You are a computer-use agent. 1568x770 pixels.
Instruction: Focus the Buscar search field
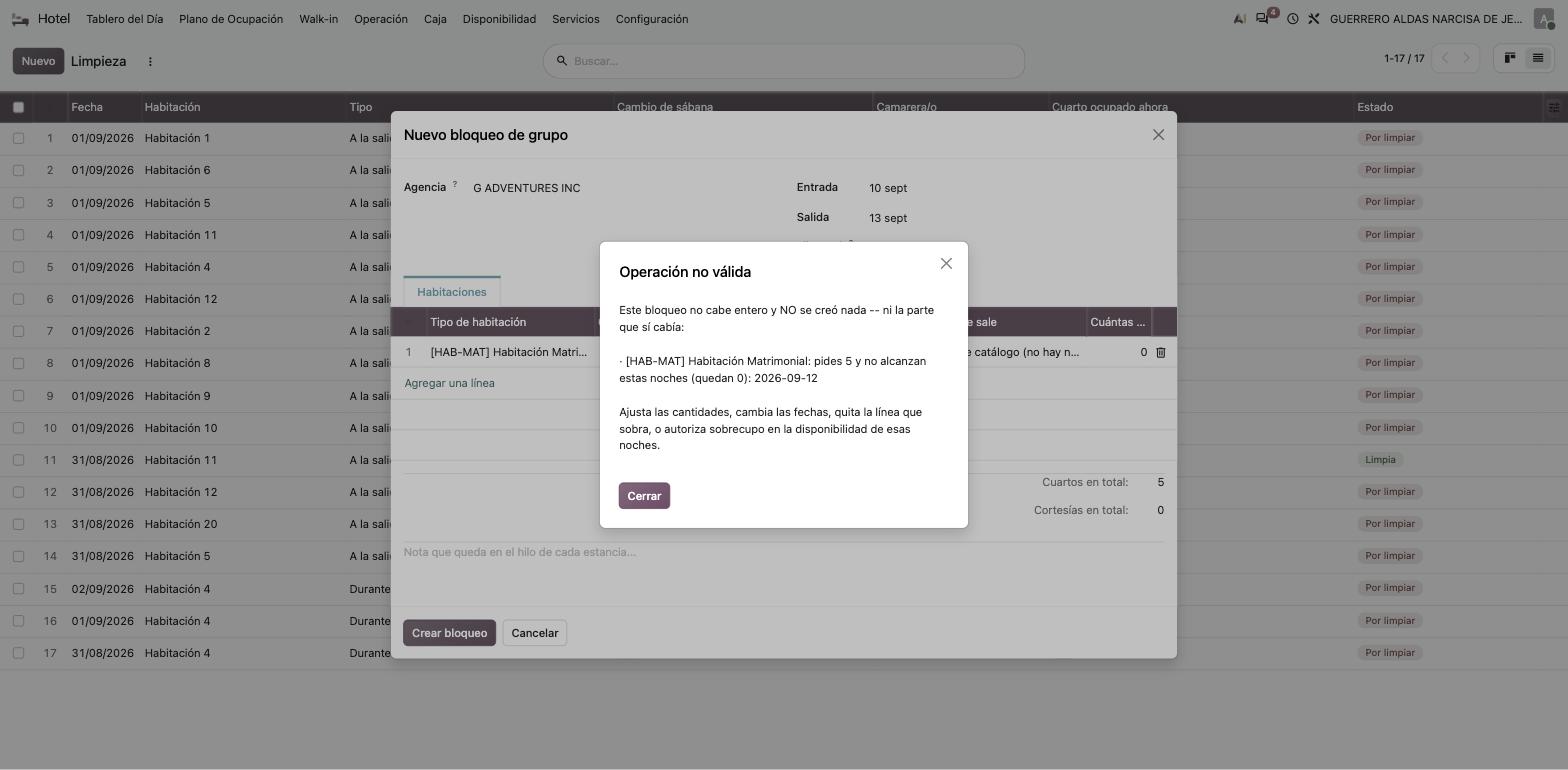784,61
